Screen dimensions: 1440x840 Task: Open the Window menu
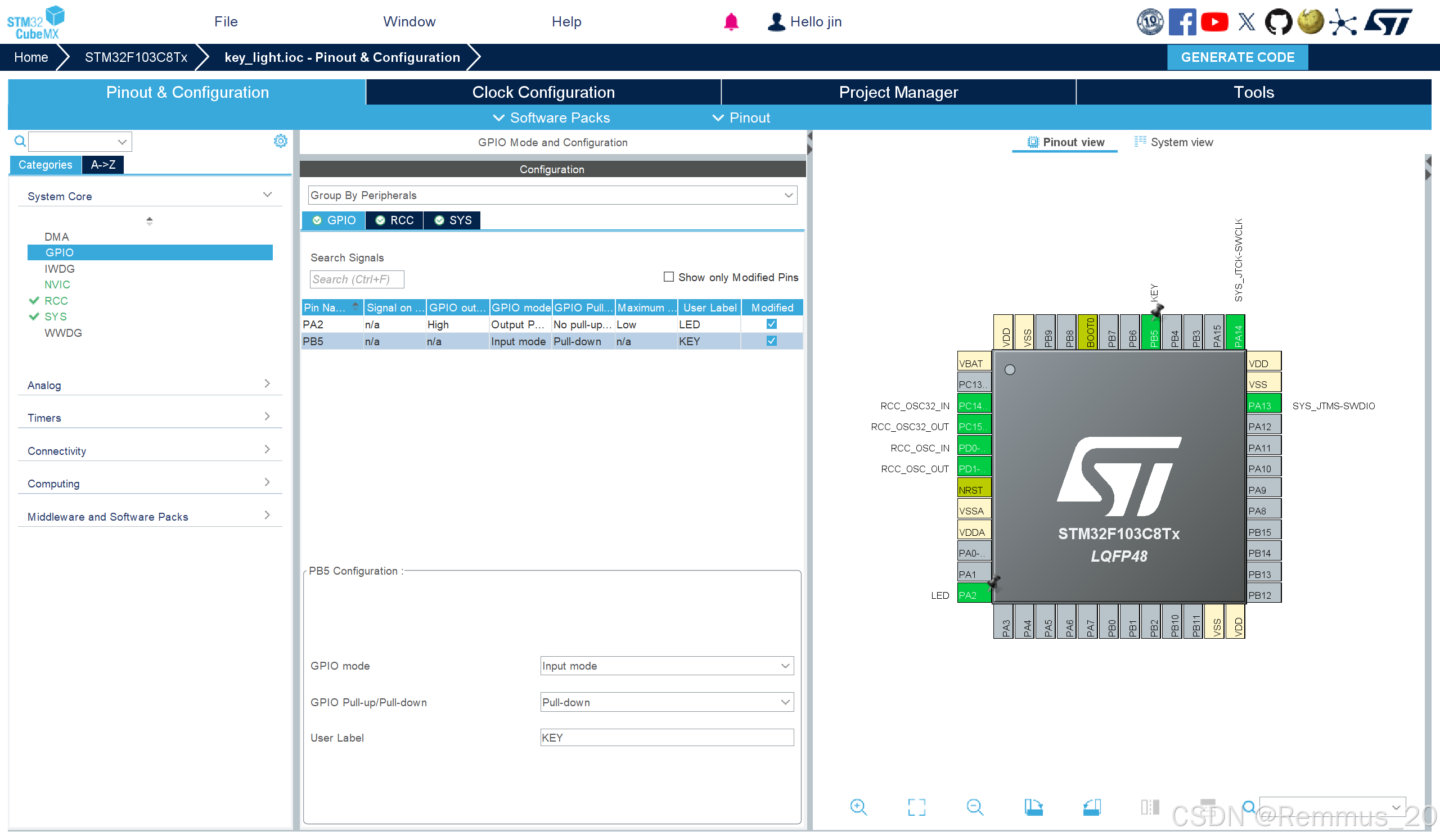[409, 21]
